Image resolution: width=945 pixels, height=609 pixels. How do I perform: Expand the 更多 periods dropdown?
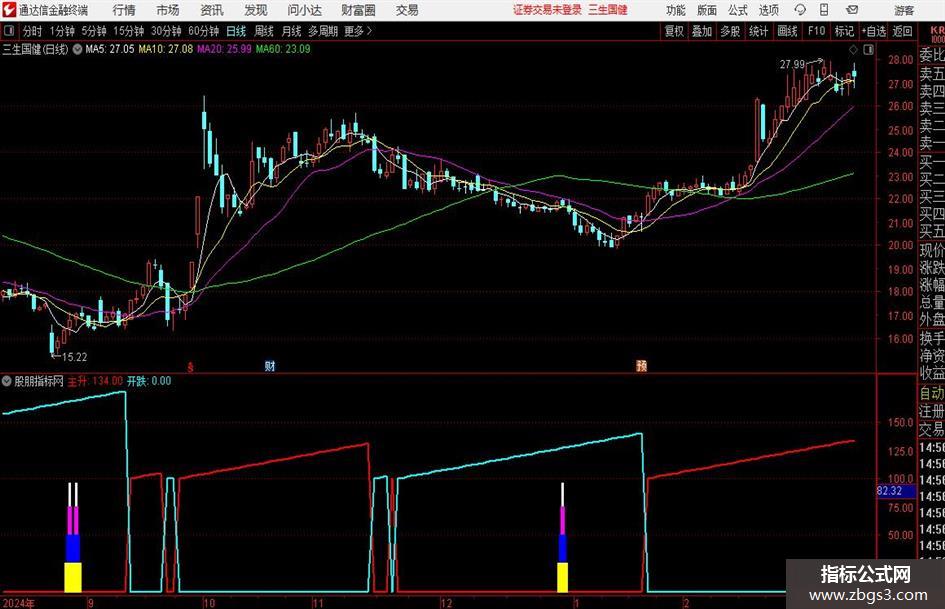tap(358, 31)
